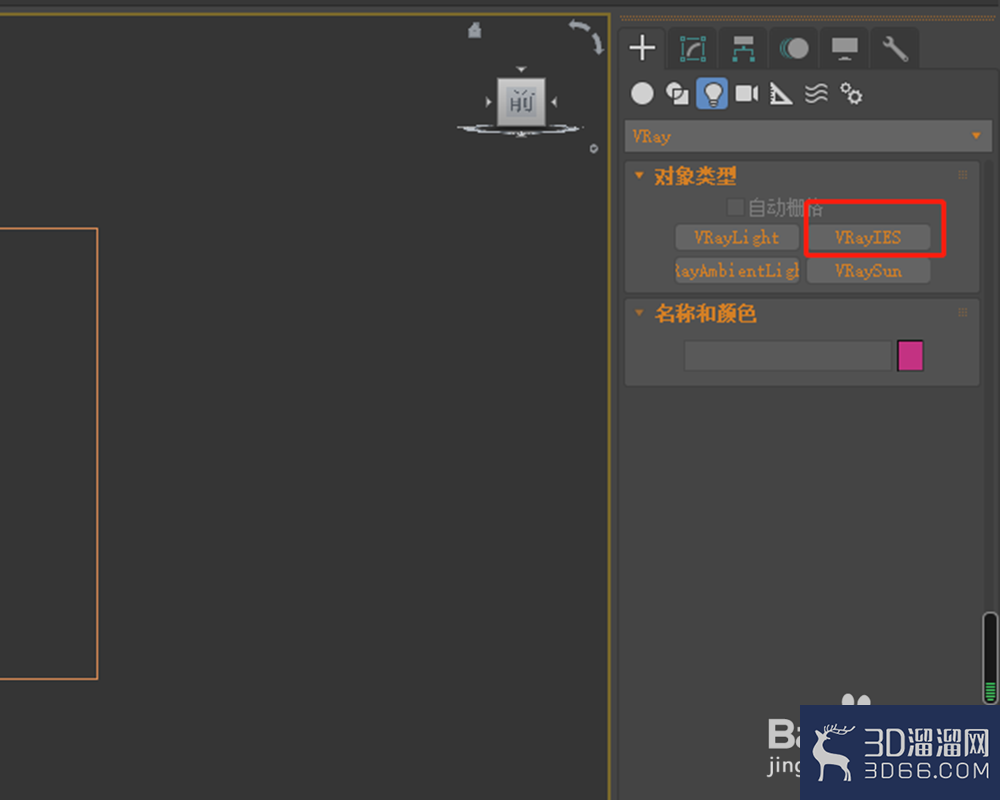The width and height of the screenshot is (1000, 800).
Task: Click the VRaySun button
Action: coord(868,270)
